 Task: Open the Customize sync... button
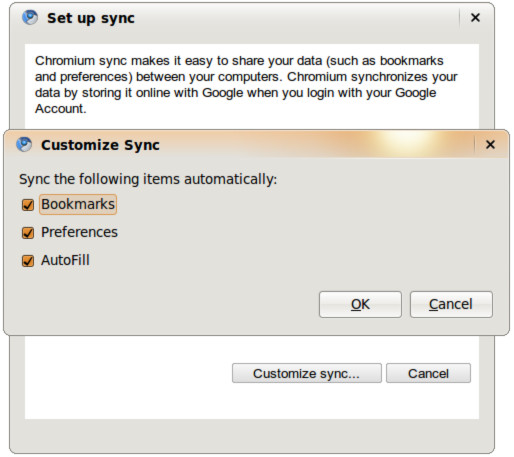coord(307,373)
